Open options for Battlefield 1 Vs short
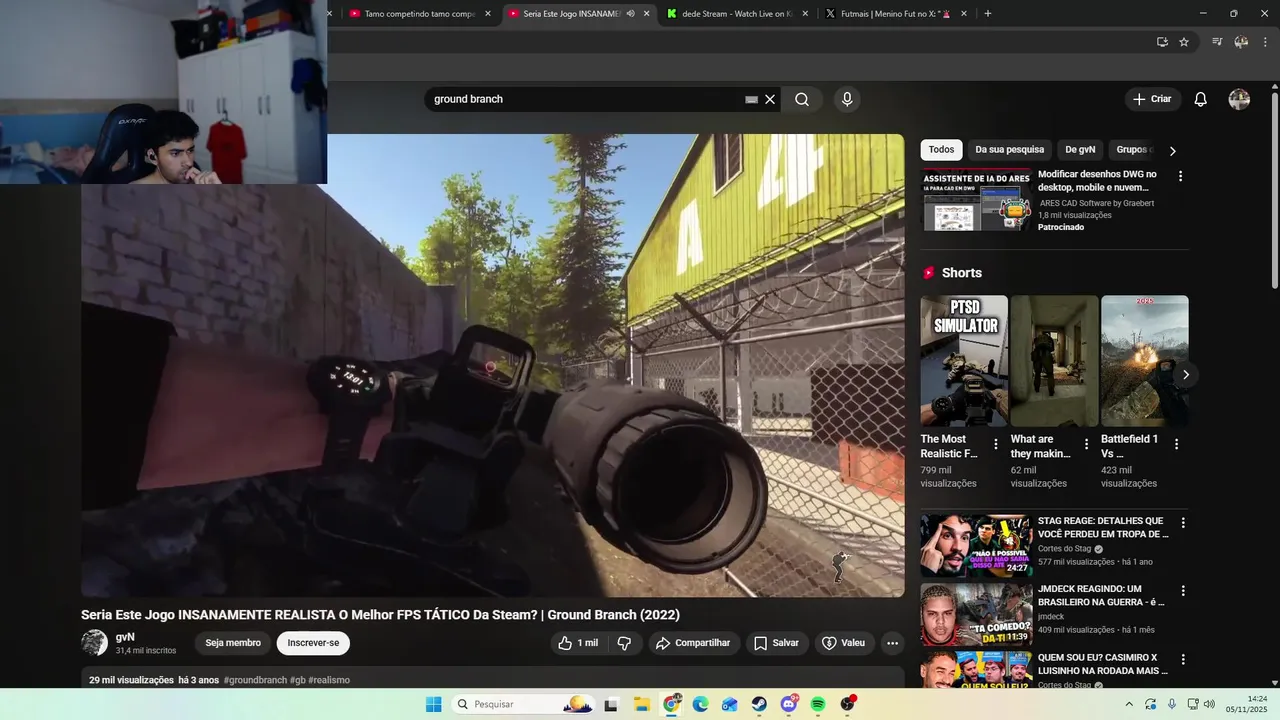This screenshot has height=720, width=1280. point(1176,444)
